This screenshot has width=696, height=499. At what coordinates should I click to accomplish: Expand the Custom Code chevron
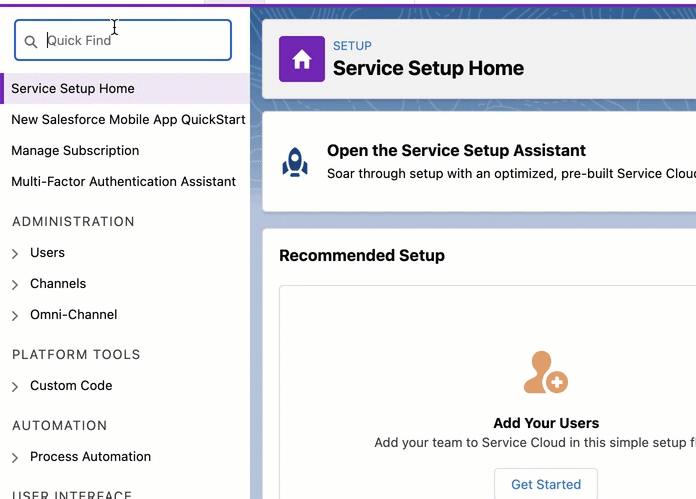point(15,387)
